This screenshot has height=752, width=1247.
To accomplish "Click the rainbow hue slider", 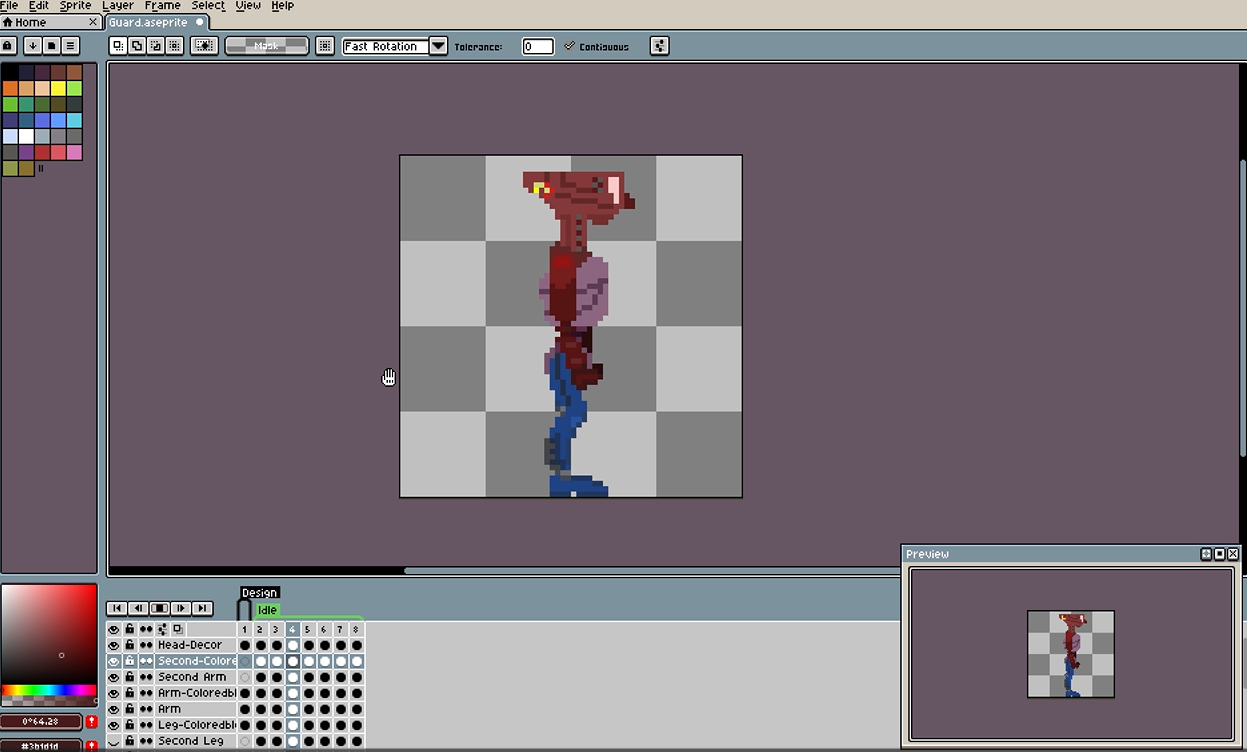I will coord(49,690).
